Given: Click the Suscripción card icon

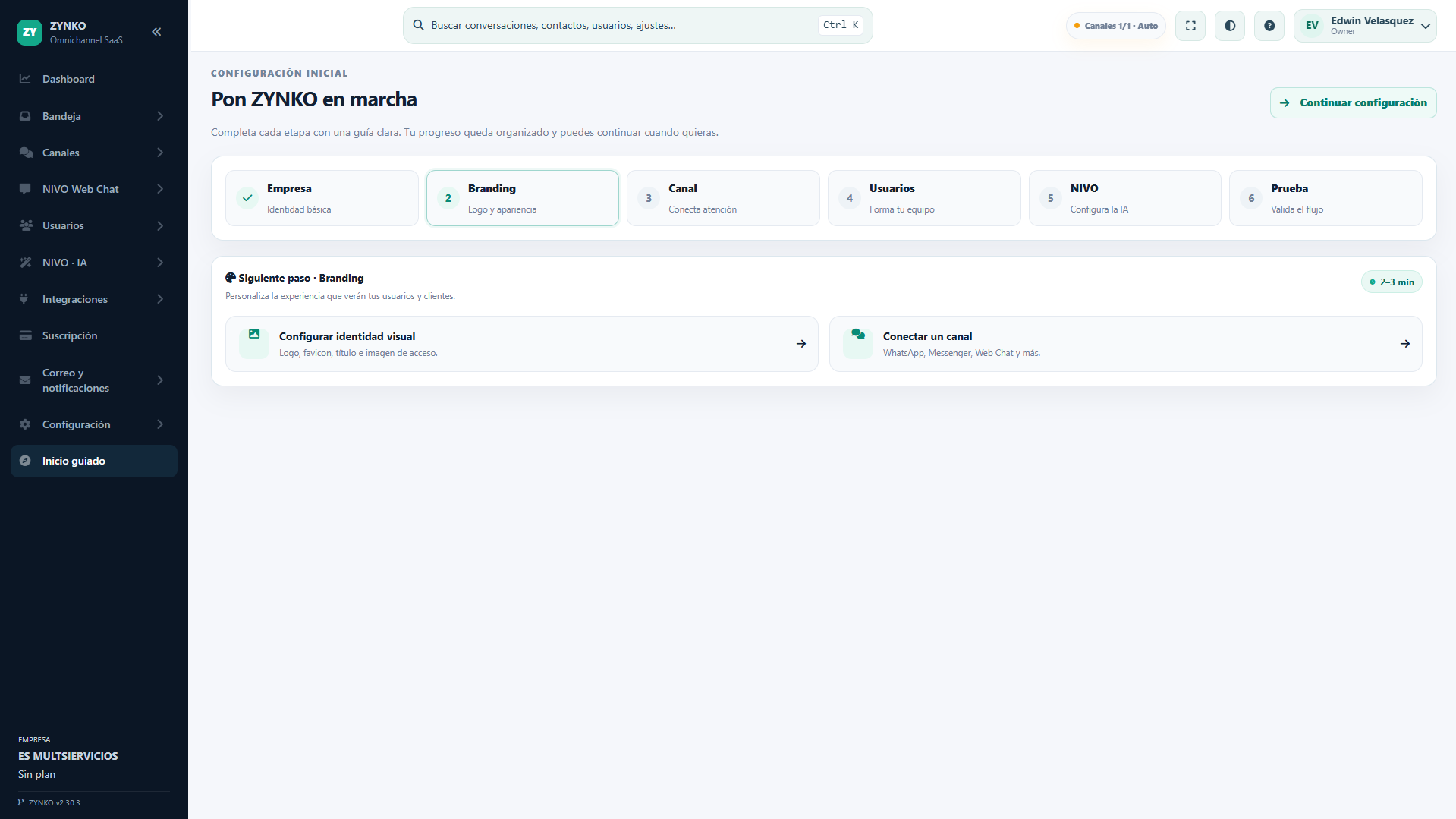Looking at the screenshot, I should 26,335.
